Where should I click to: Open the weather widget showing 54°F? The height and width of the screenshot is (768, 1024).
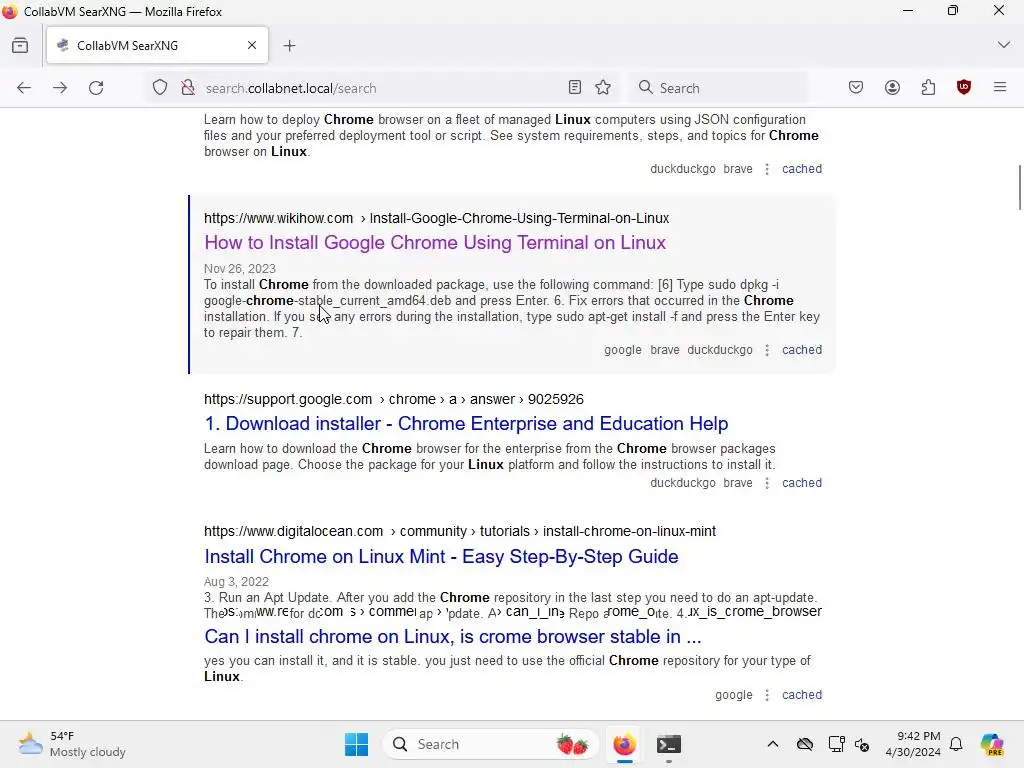(72, 744)
